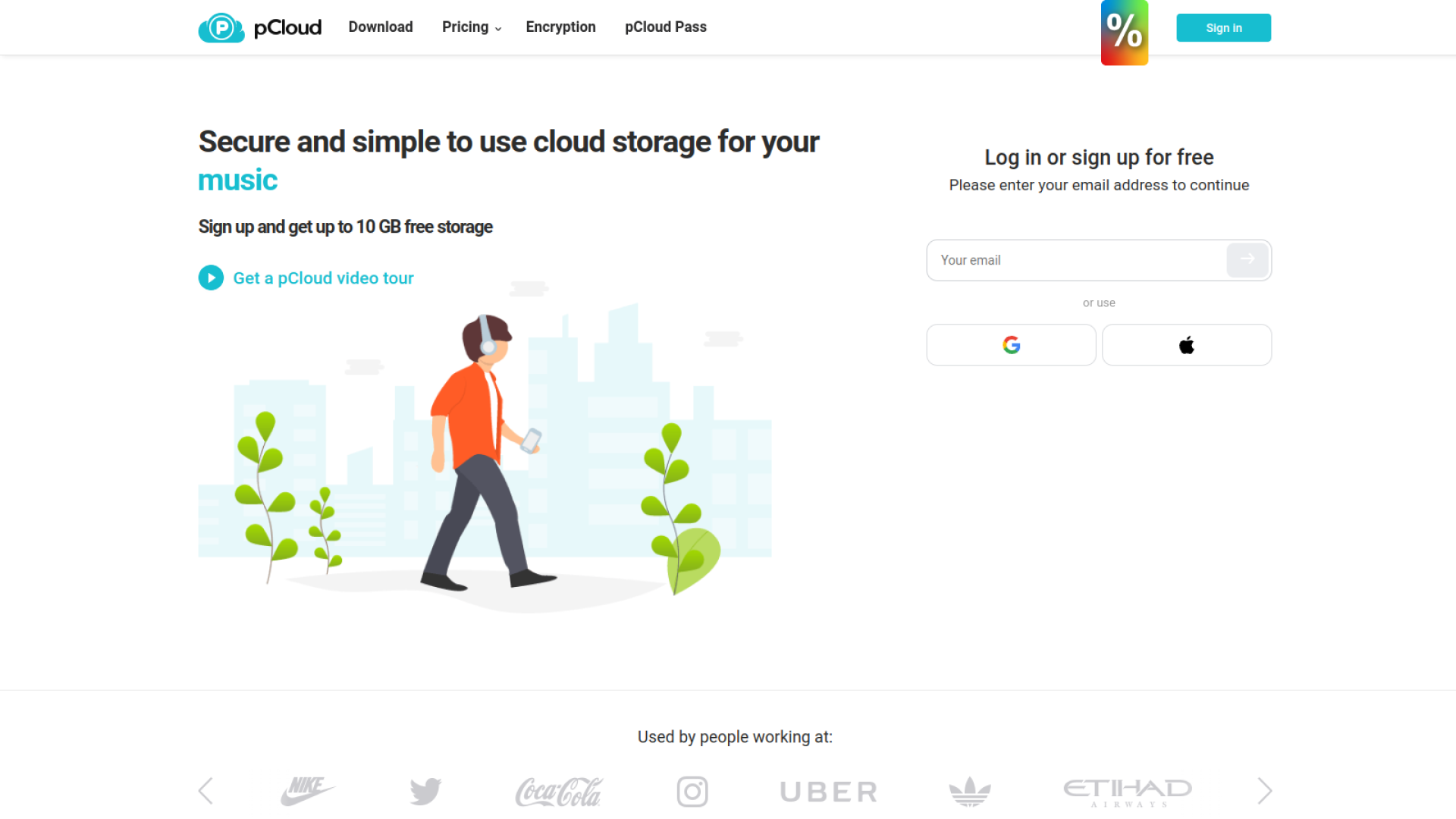Screen dimensions: 1456x819
Task: Click the Adidas trefoil logo
Action: 971,790
